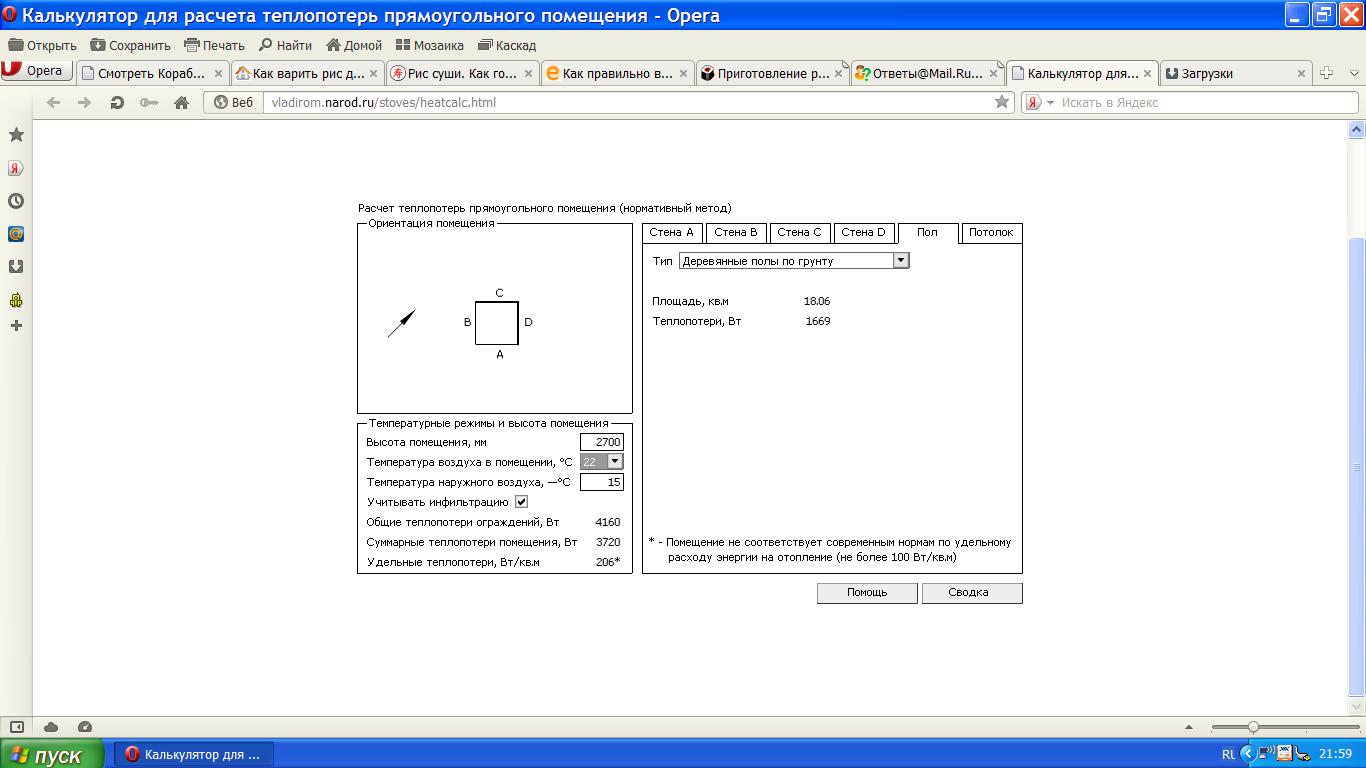The height and width of the screenshot is (768, 1366).
Task: Click the compass arrow in orientation box
Action: point(401,324)
